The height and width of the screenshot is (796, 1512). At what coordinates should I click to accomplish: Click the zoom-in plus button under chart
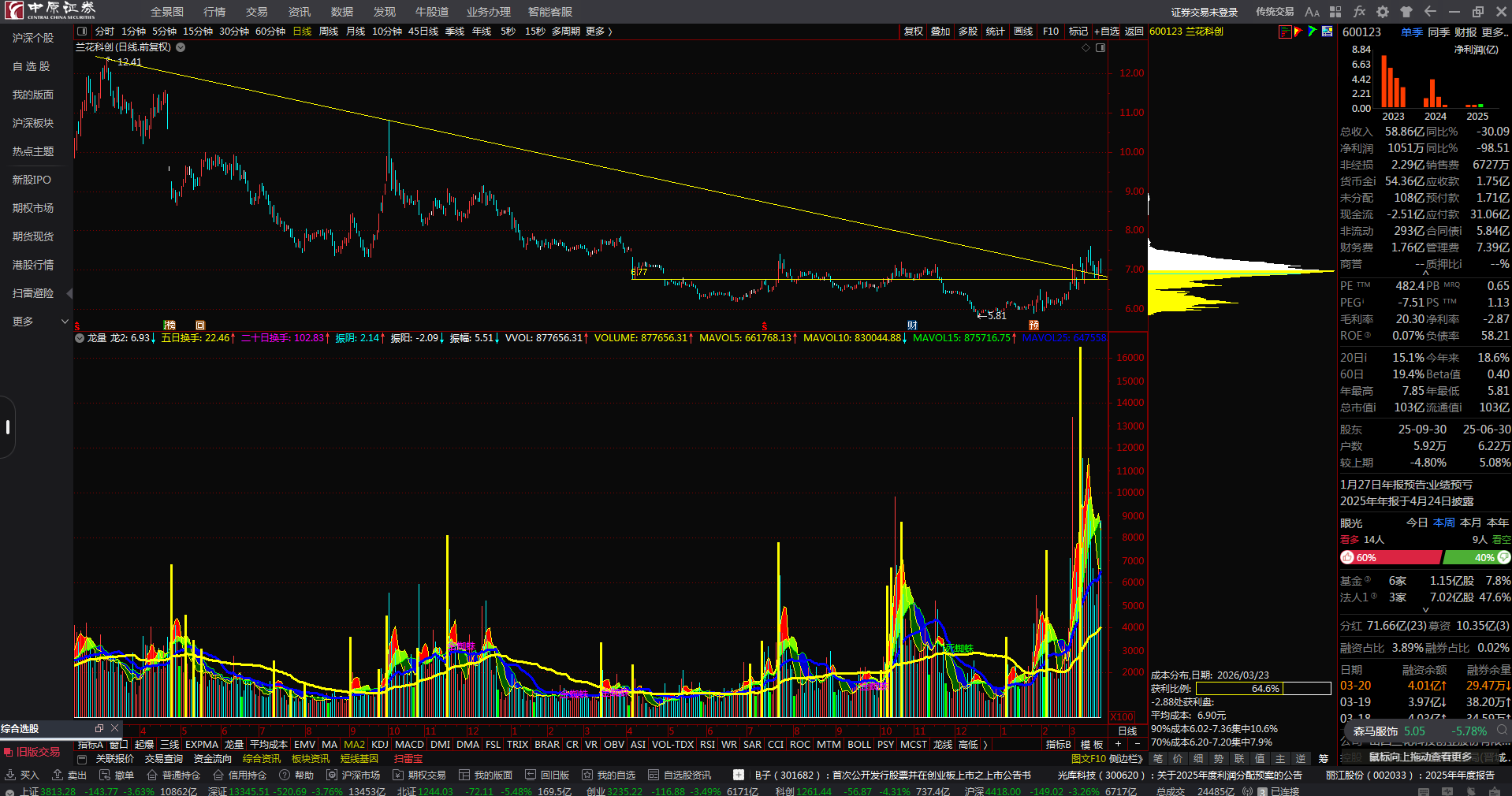[1118, 745]
